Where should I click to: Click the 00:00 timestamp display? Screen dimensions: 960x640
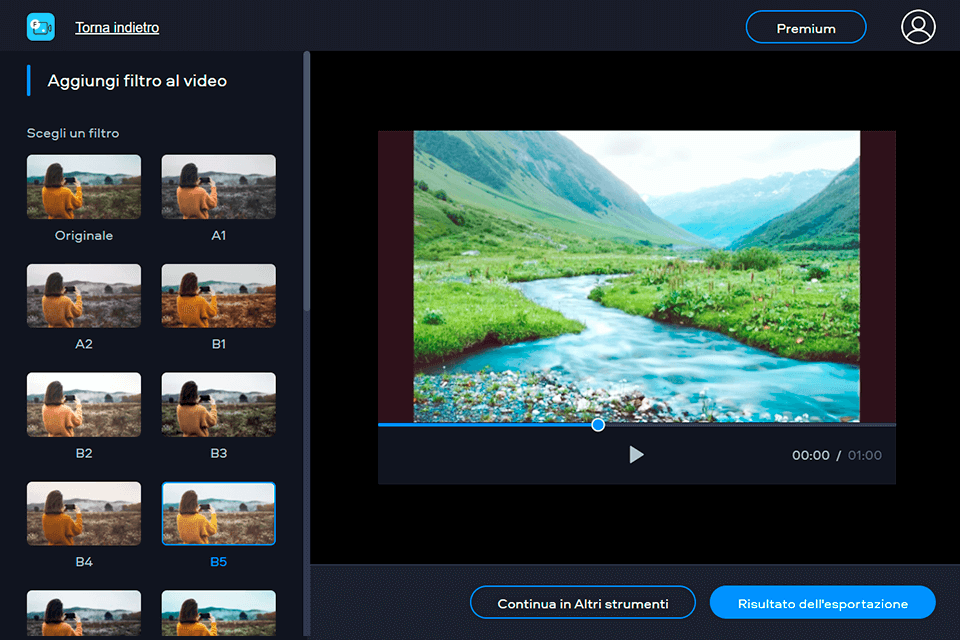tap(811, 455)
